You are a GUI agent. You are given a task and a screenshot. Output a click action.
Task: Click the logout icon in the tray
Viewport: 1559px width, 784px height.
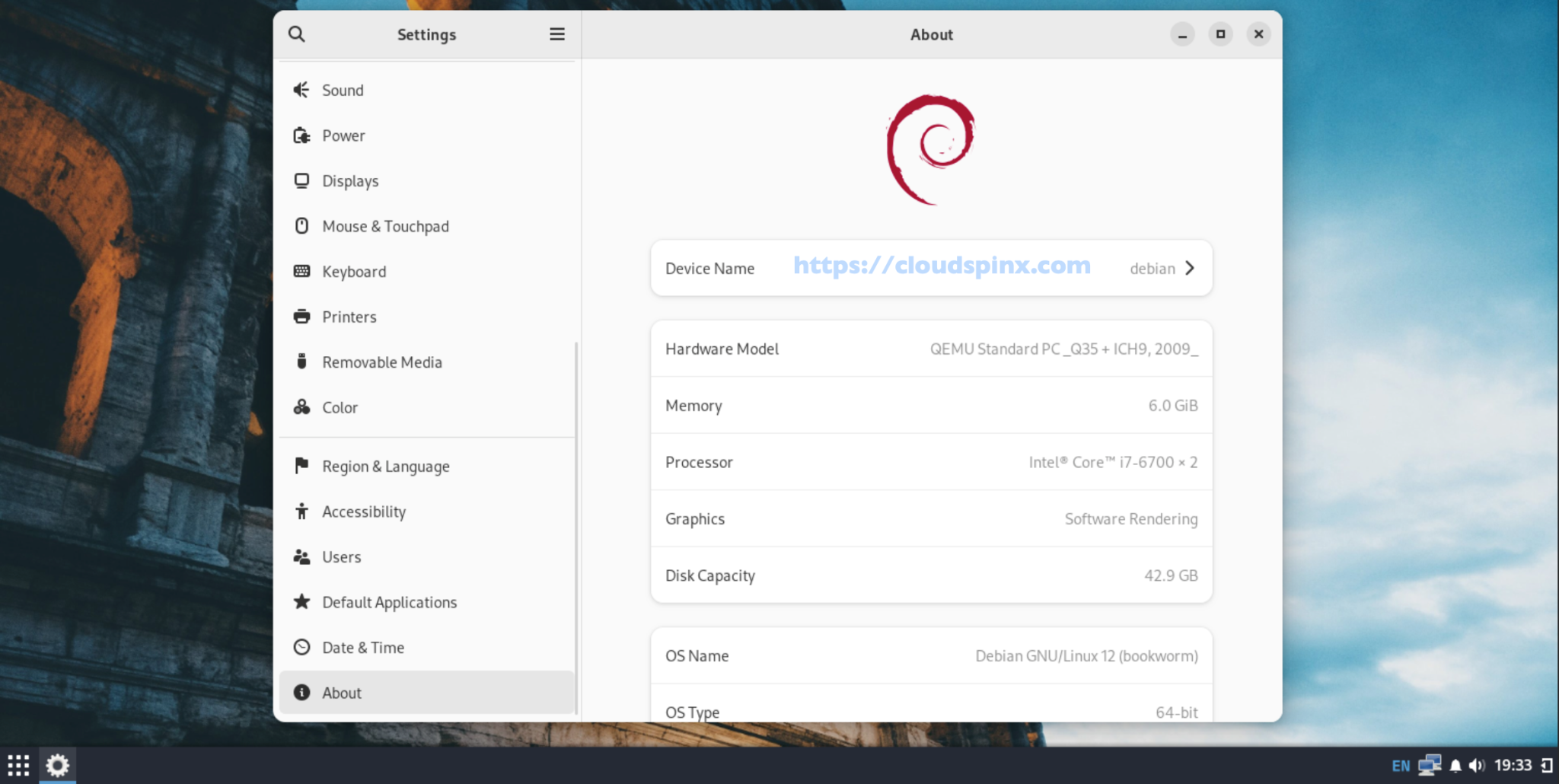click(1546, 764)
